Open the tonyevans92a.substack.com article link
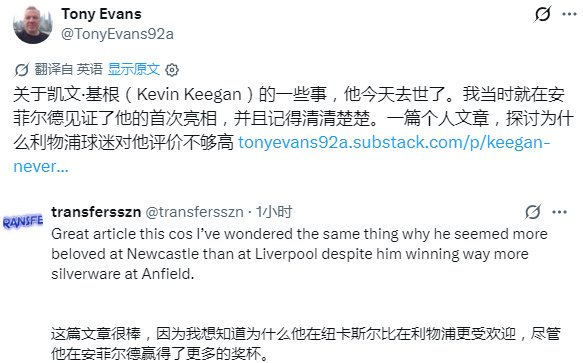The height and width of the screenshot is (363, 583). [394, 142]
